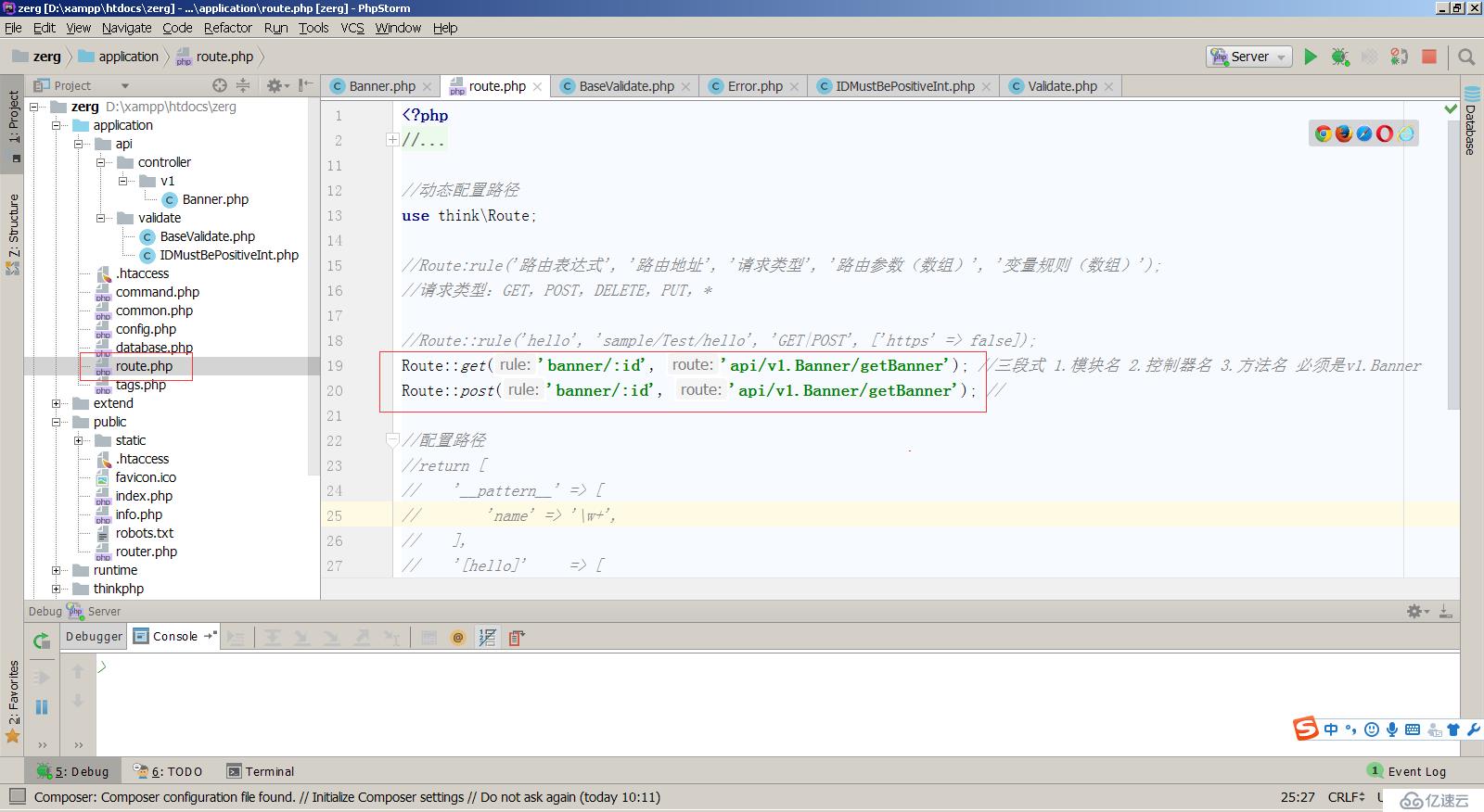Toggle tool window bars in status corner
The image size is (1484, 812).
point(17,796)
